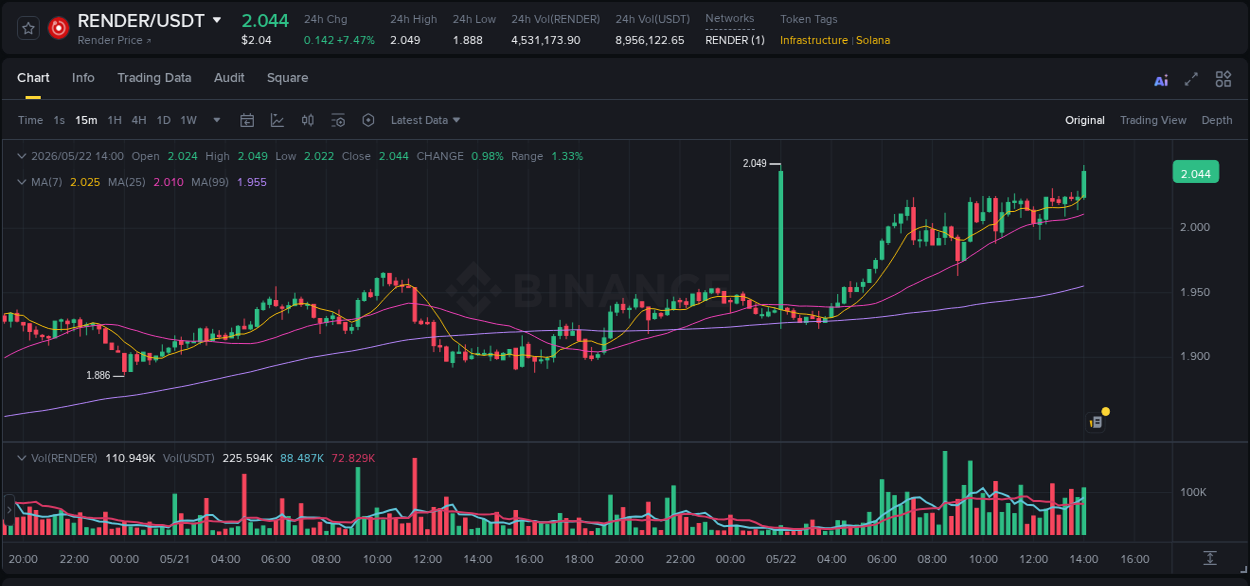The image size is (1250, 586).
Task: Click the Token Tags label
Action: (x=809, y=19)
